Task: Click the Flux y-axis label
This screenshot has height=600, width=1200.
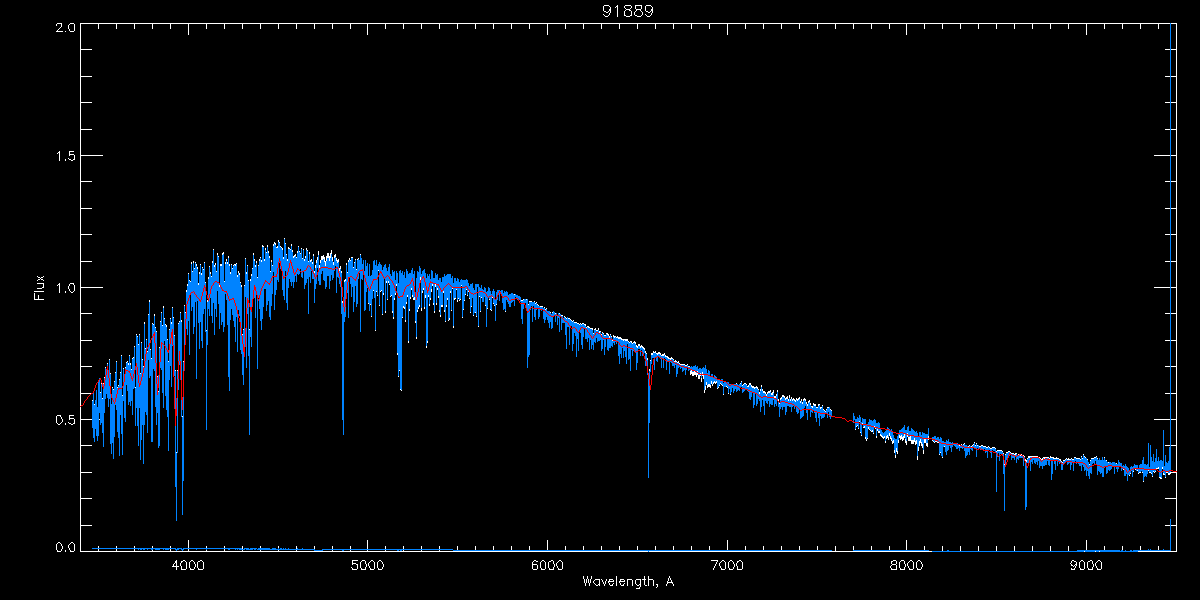Action: pyautogui.click(x=40, y=288)
